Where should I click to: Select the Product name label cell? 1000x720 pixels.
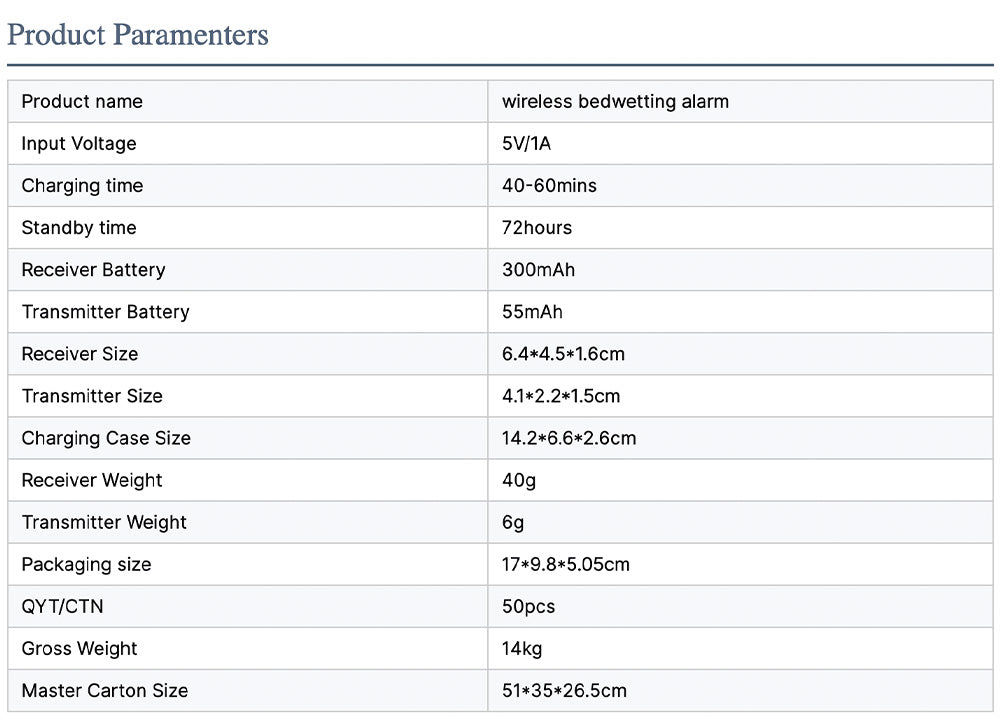tap(82, 102)
